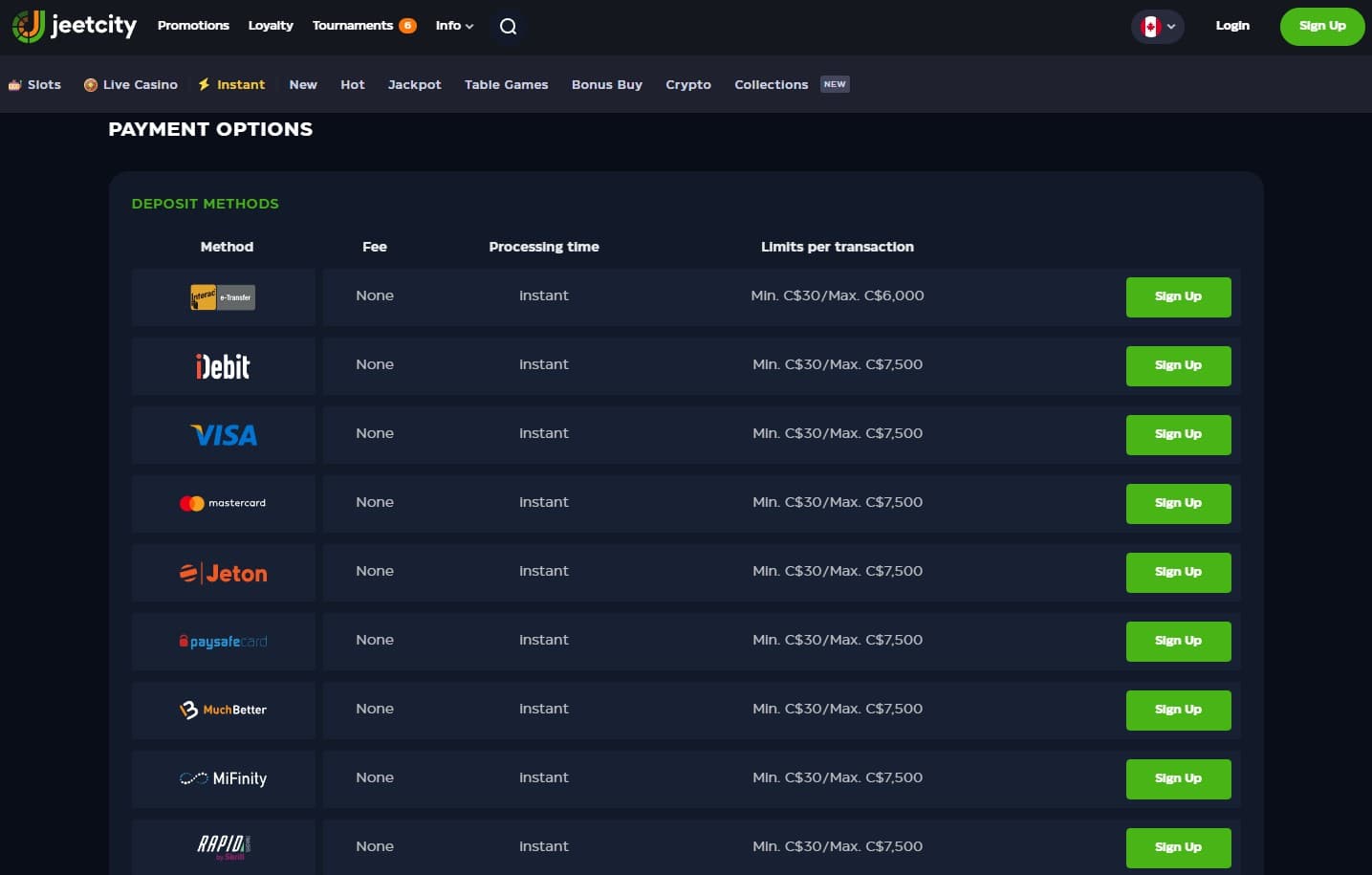
Task: Sign Up in the VISA row
Action: coord(1178,434)
